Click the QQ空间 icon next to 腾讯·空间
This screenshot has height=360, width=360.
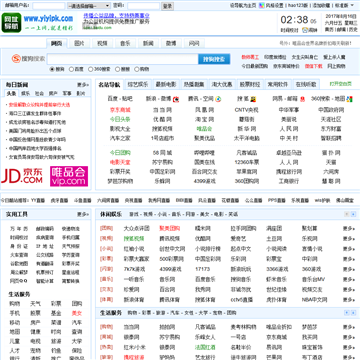[x=218, y=99]
